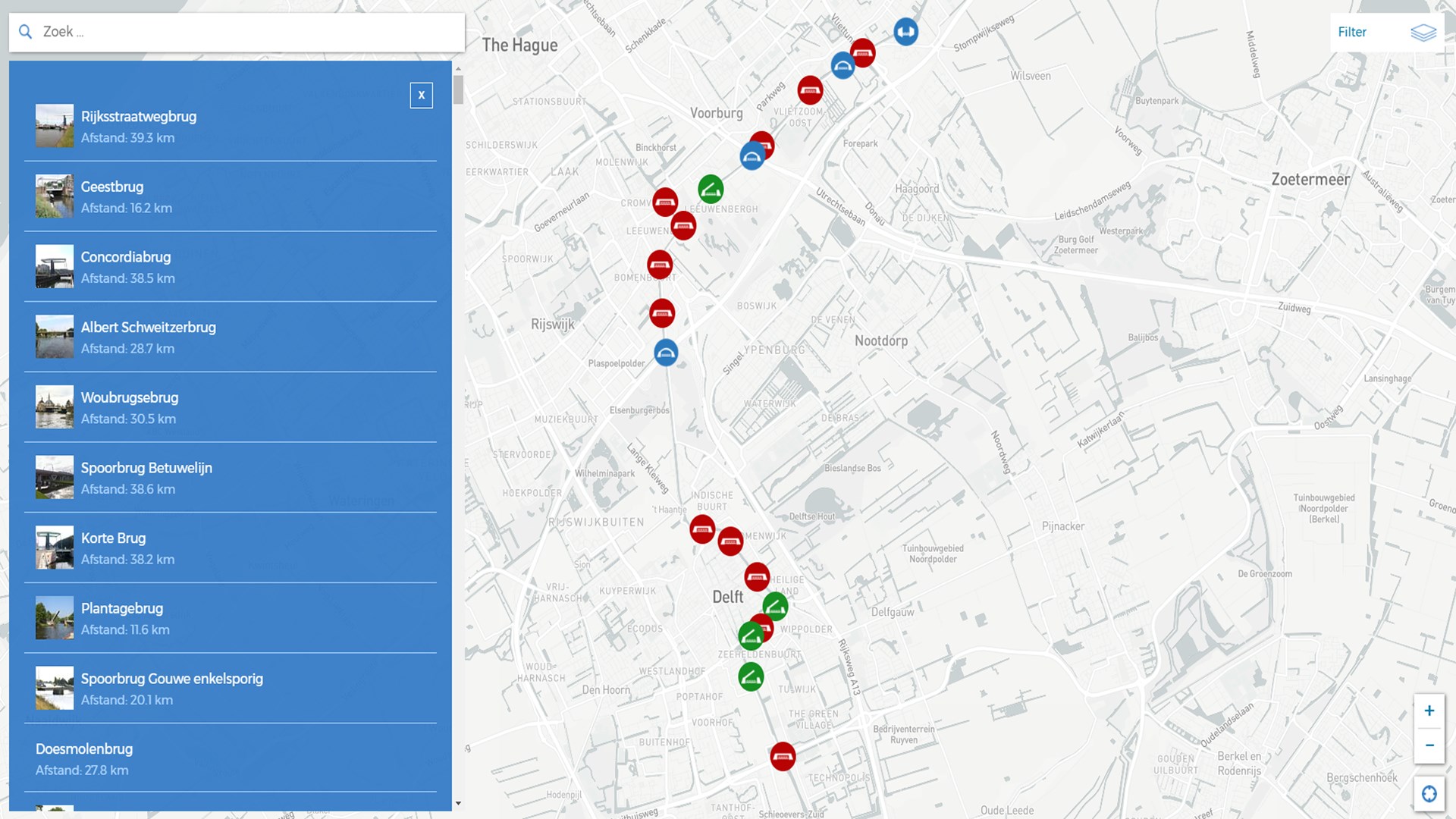
Task: Open the Doesmolenbrug entry
Action: pyautogui.click(x=84, y=749)
